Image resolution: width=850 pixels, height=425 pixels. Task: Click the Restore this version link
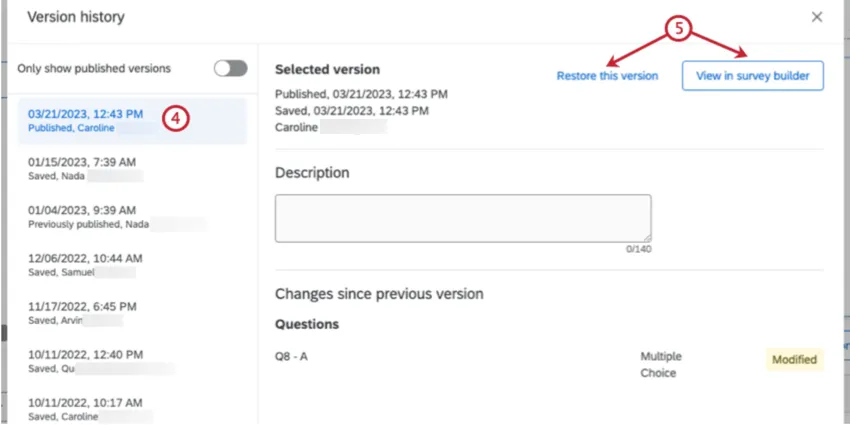point(607,76)
